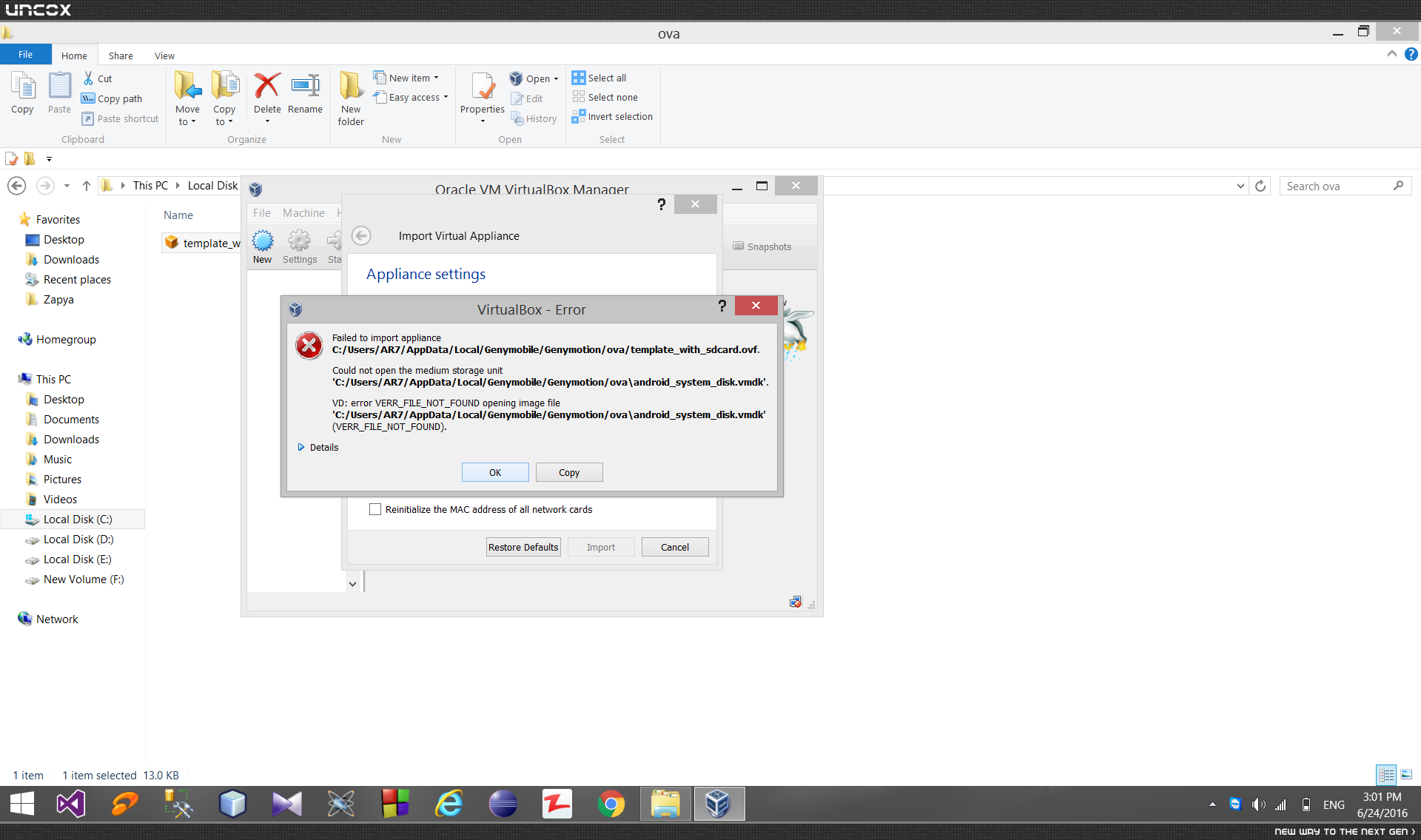Refresh the ova folder address bar

tap(1260, 186)
